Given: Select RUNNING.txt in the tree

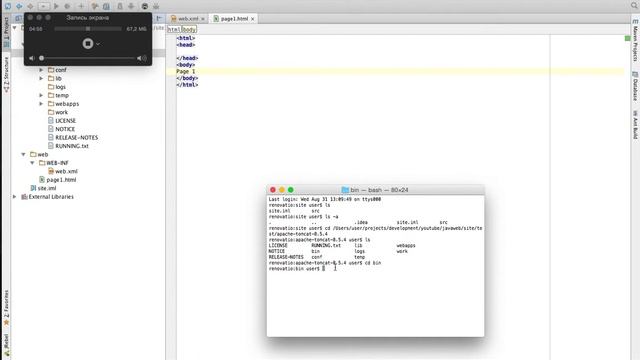Looking at the screenshot, I should [68, 146].
